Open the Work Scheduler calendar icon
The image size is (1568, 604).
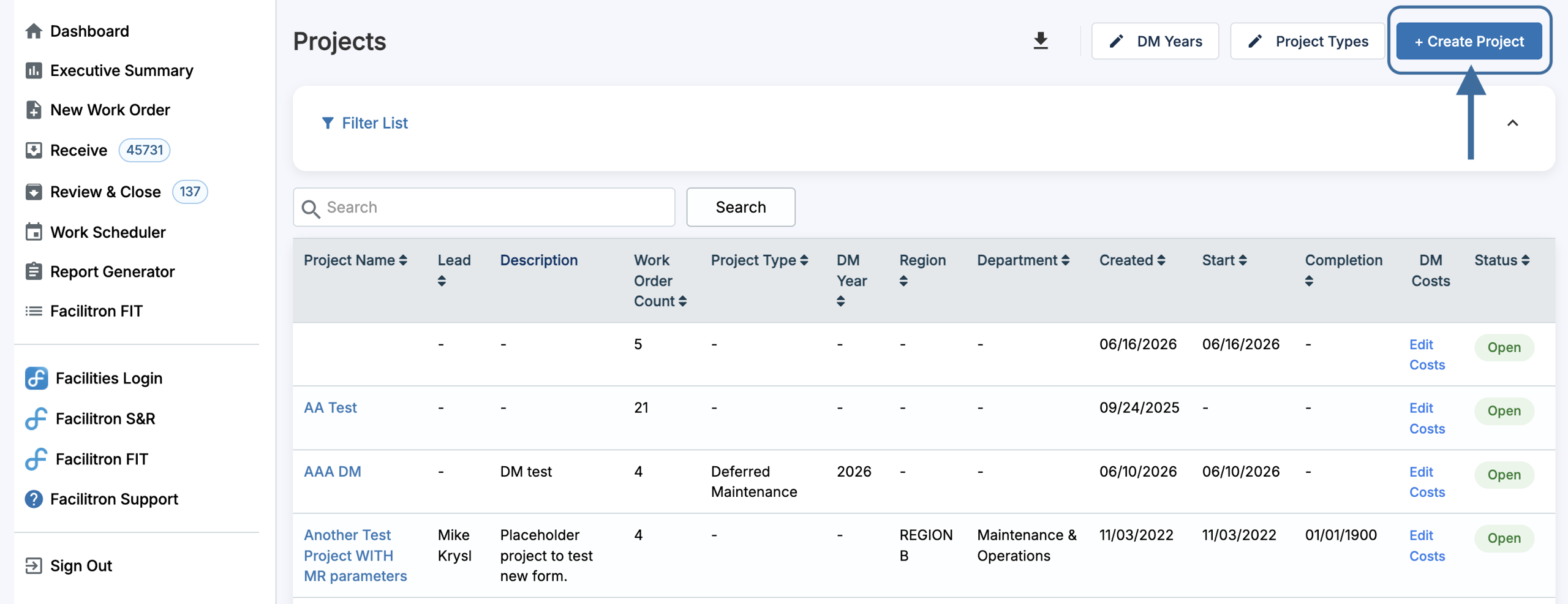point(34,232)
